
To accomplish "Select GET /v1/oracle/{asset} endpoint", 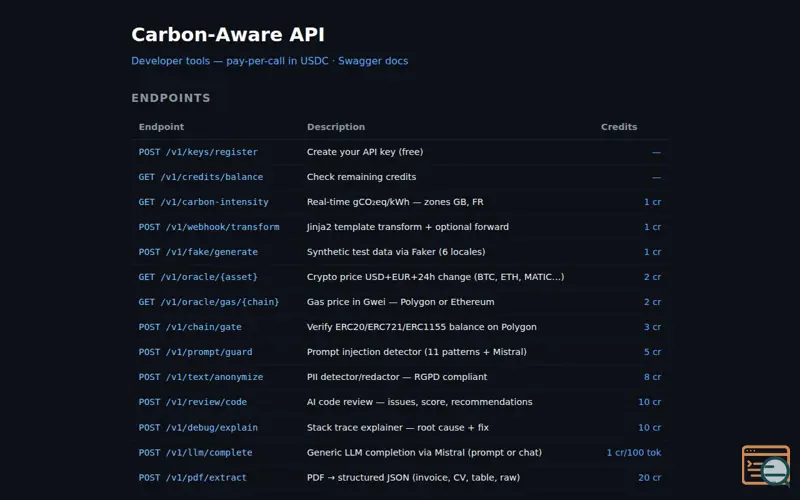I will 198,277.
